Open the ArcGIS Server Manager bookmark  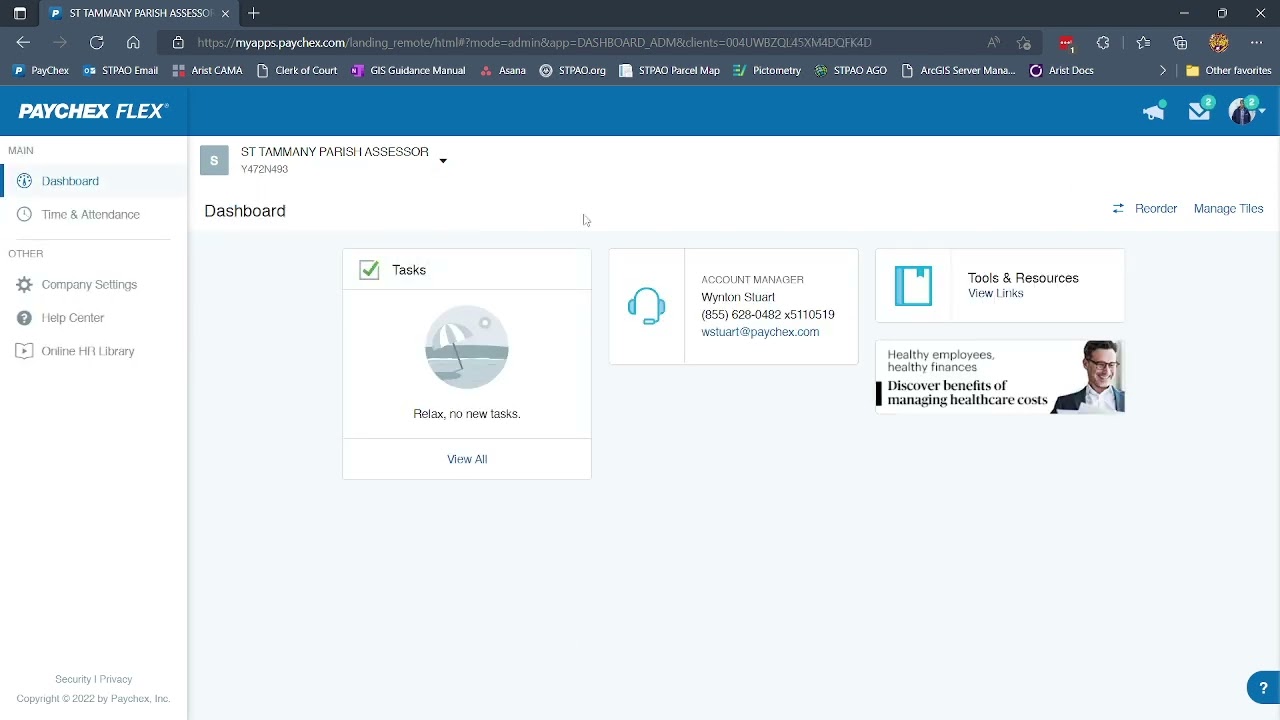[958, 70]
